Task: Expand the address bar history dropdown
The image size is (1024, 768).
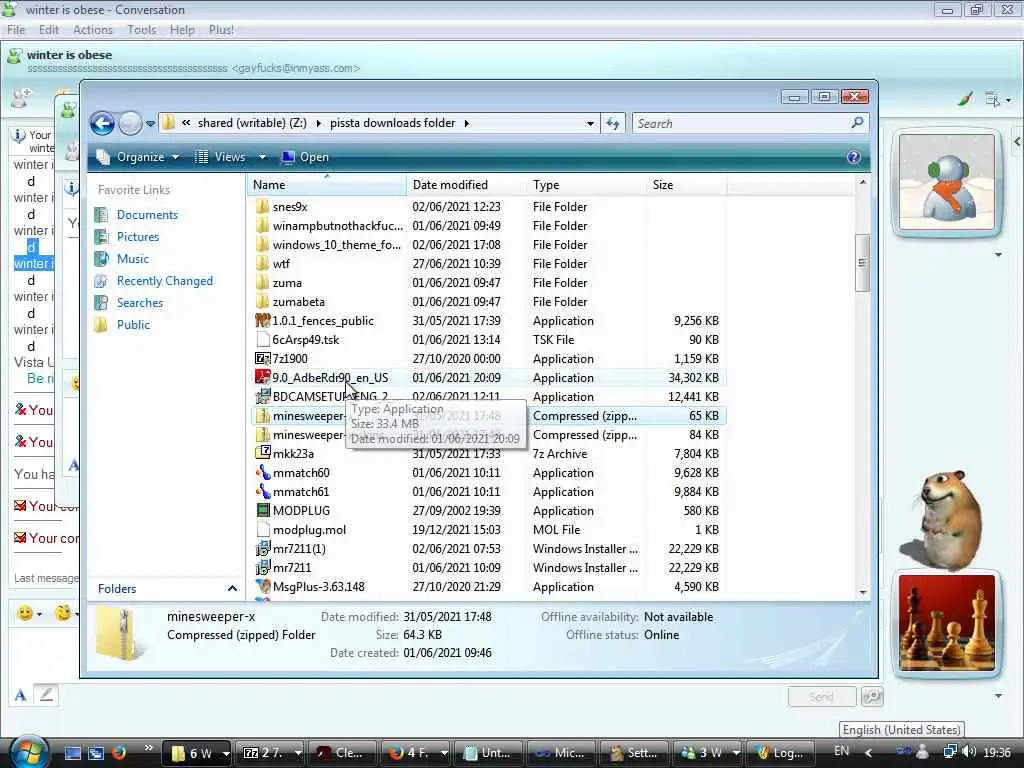Action: [590, 123]
